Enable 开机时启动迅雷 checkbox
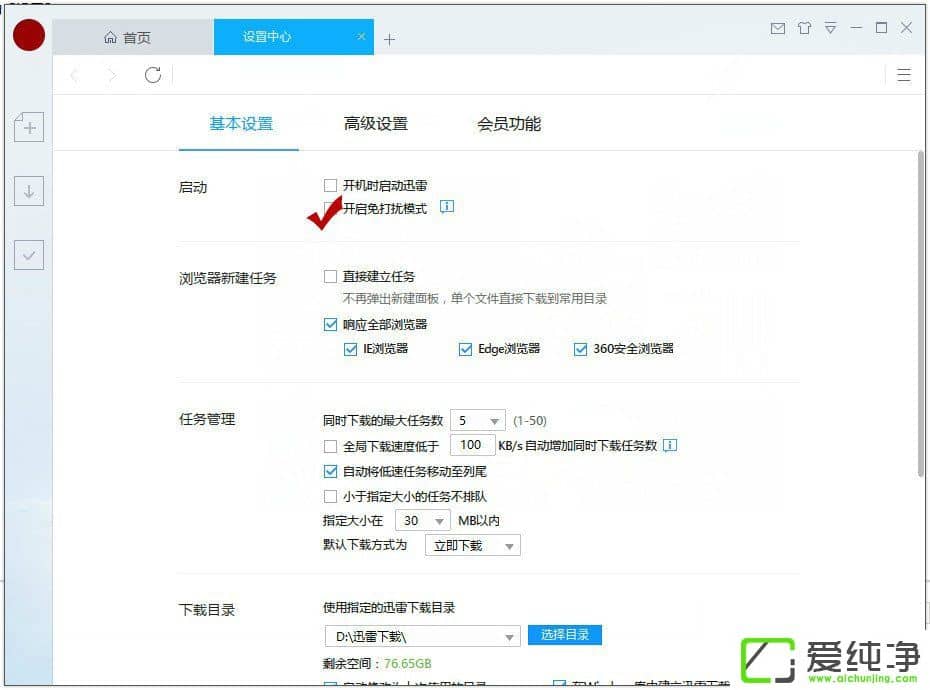Screen dimensions: 930x690 point(331,185)
